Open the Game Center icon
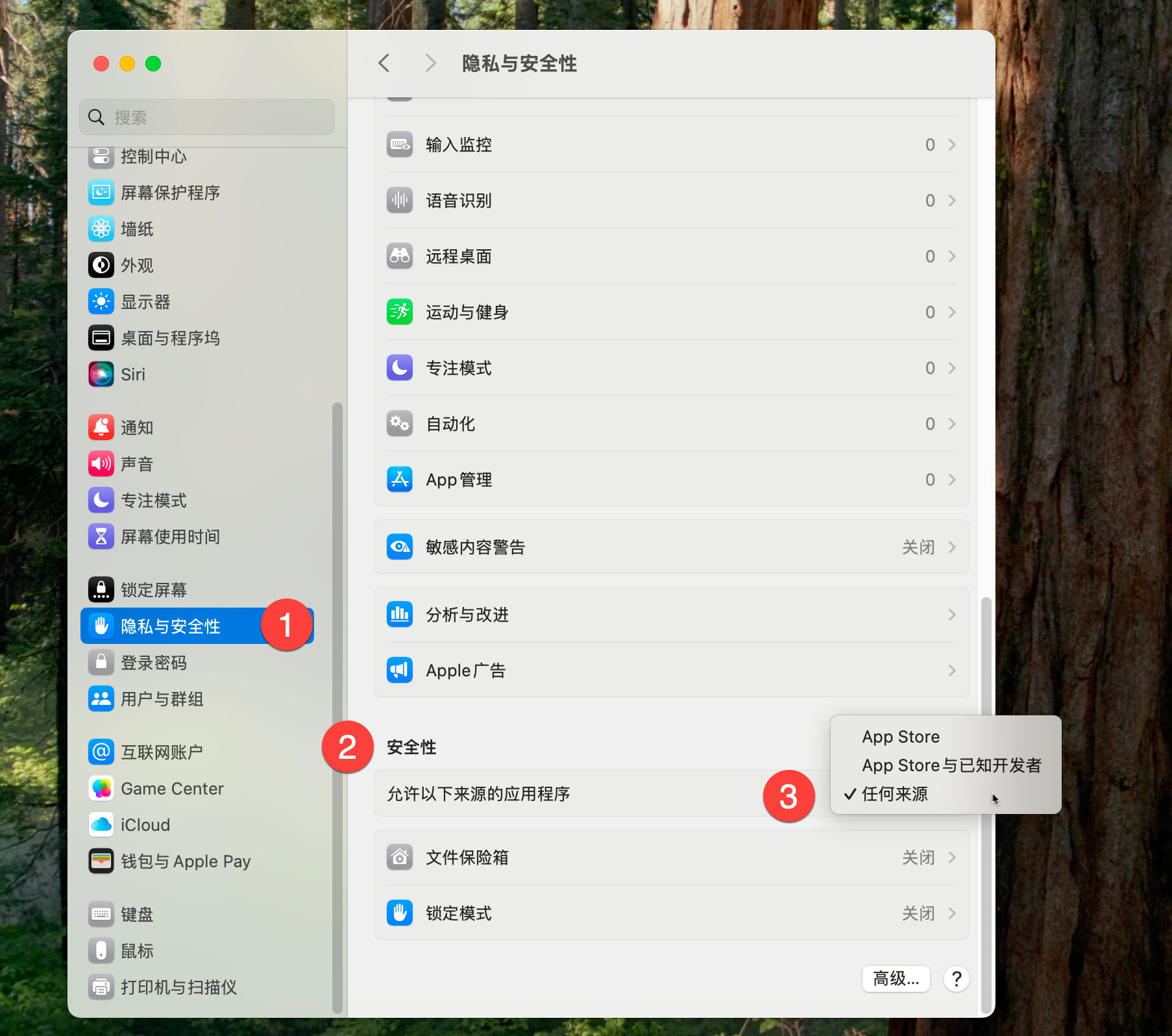The height and width of the screenshot is (1036, 1172). coord(101,789)
